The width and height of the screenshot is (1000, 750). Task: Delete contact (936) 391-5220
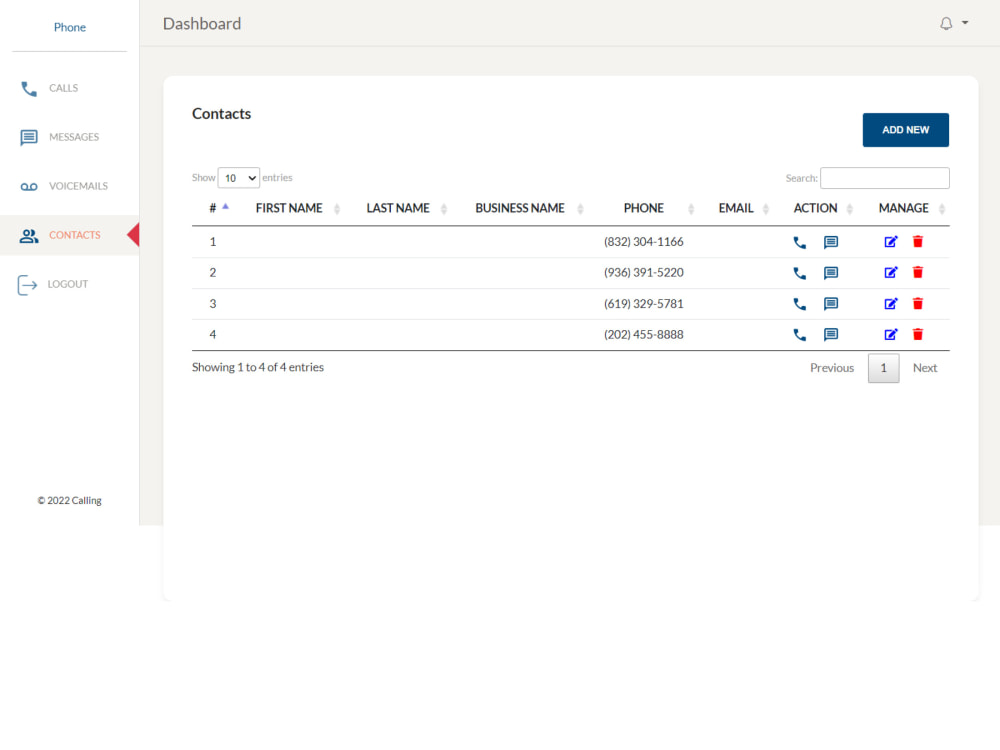pos(918,272)
